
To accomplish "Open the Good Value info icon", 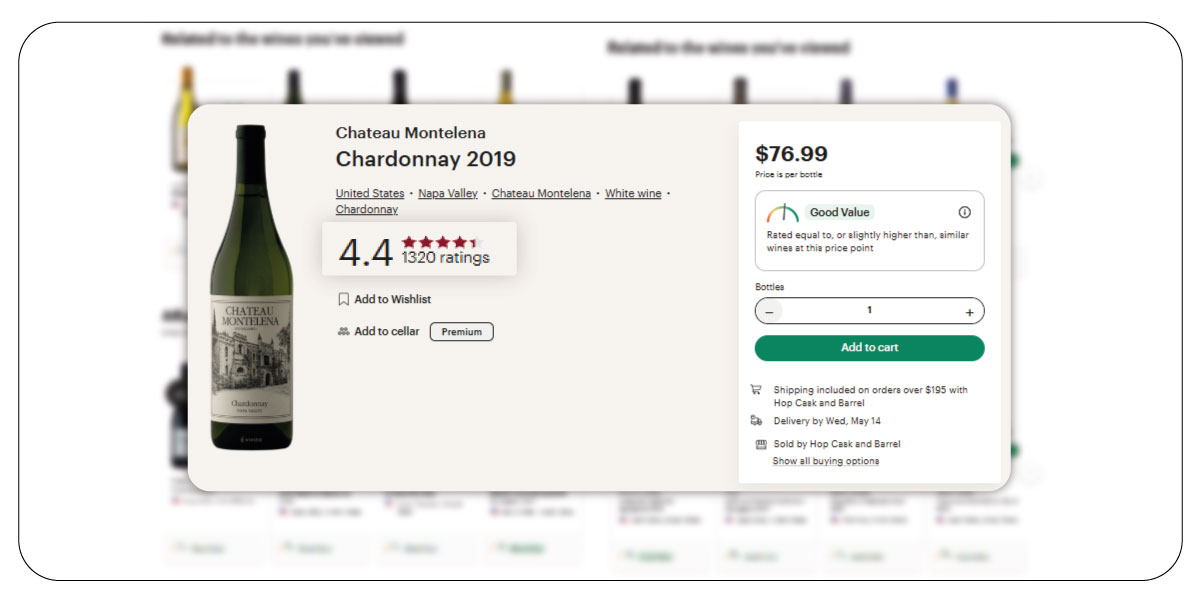I will click(x=964, y=211).
